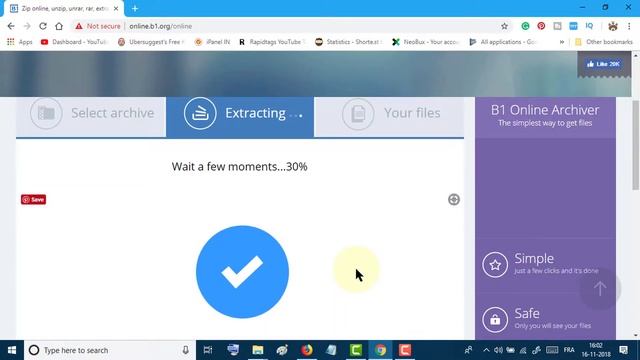Open Chrome menu three dots

(x=629, y=26)
